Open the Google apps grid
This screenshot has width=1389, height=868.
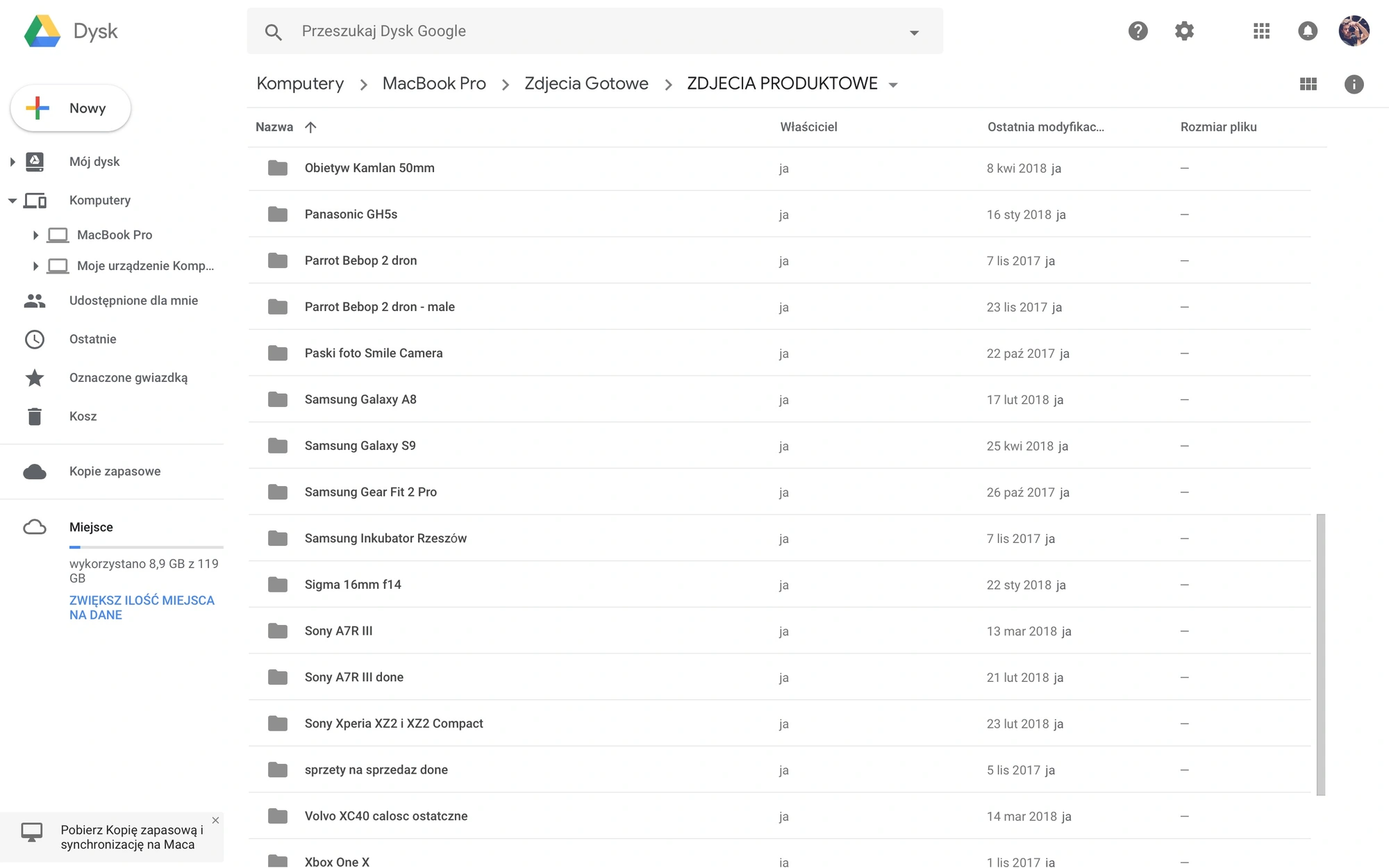1261,31
